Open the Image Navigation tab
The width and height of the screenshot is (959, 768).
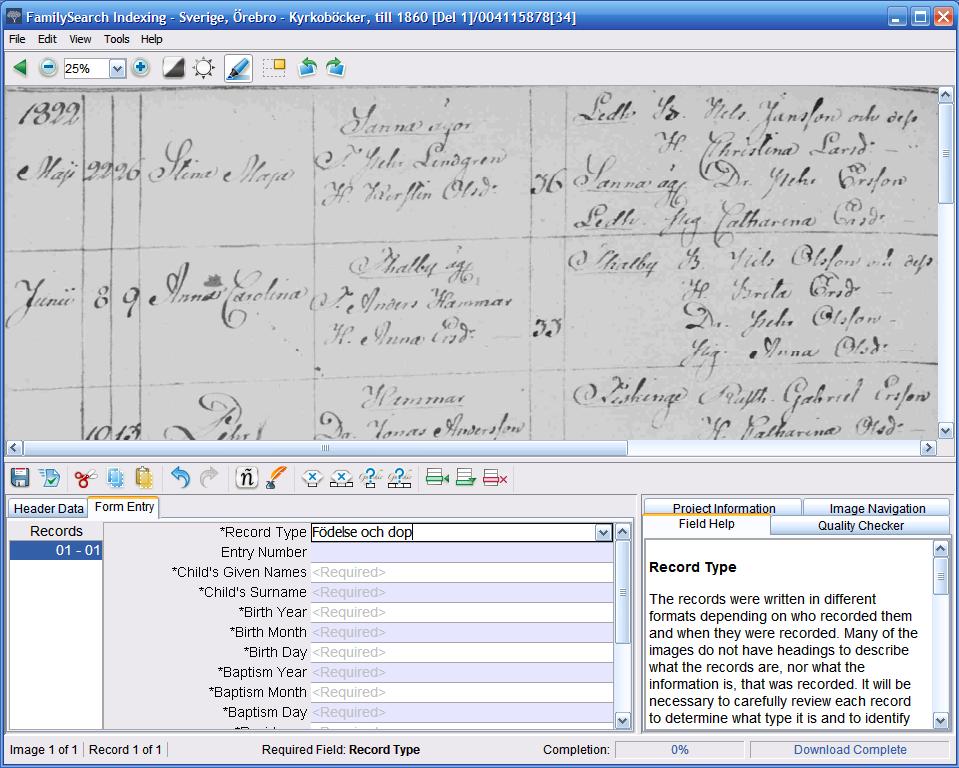pos(876,508)
